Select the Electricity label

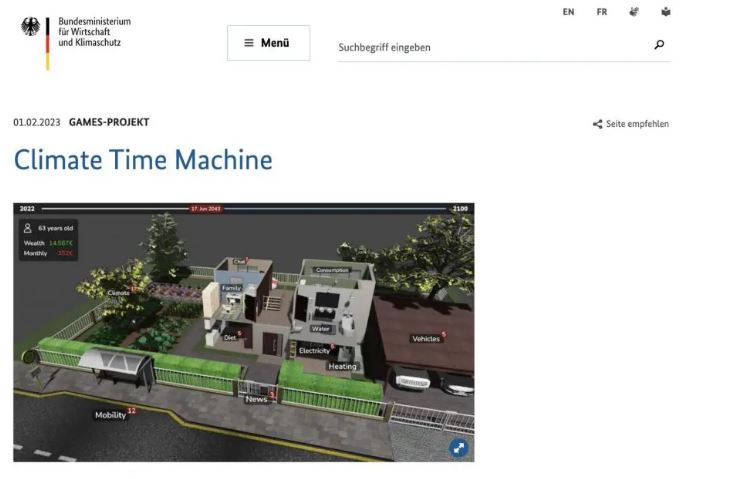[x=314, y=351]
